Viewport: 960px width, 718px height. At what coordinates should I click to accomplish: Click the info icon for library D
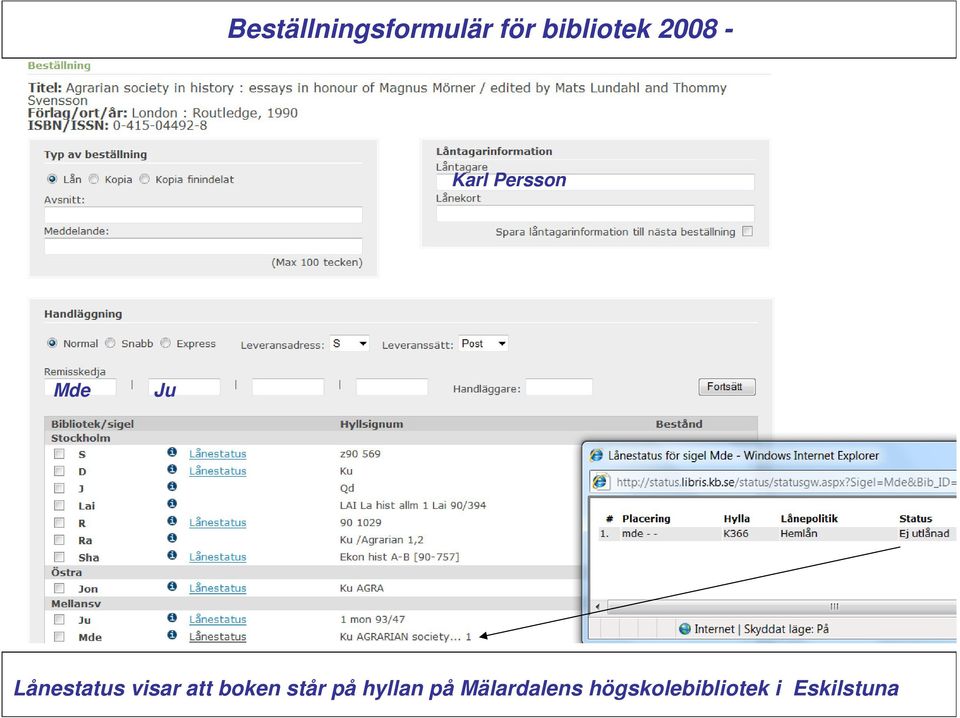[172, 469]
